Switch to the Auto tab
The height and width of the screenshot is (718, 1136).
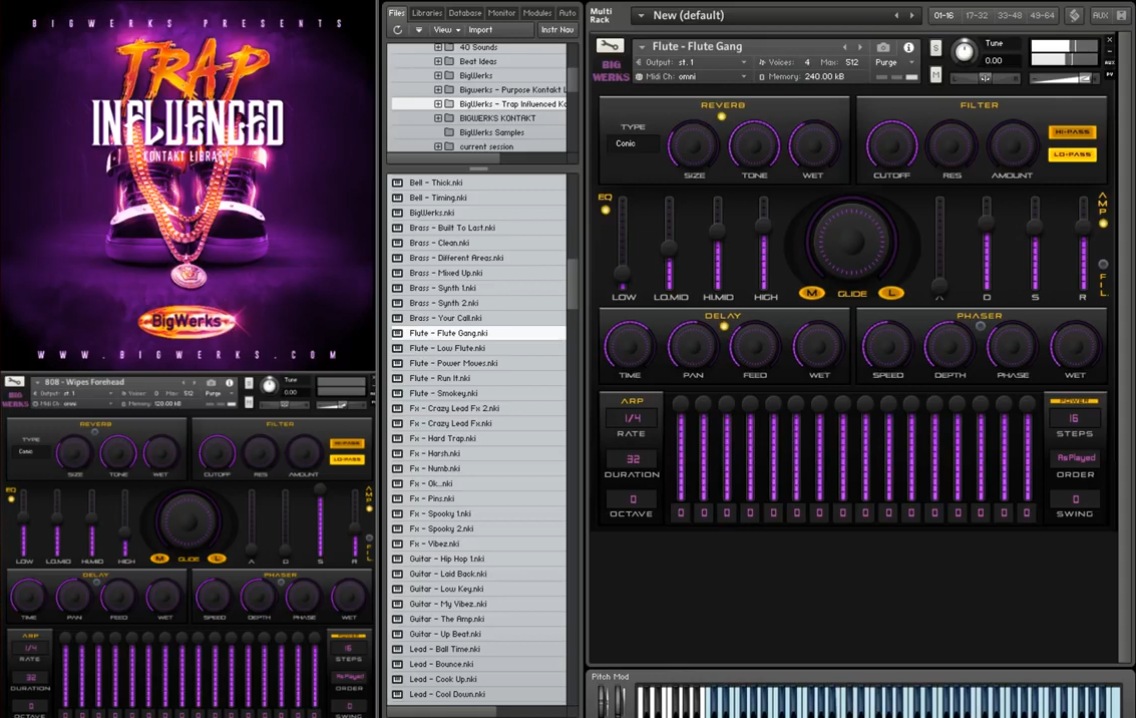[567, 13]
